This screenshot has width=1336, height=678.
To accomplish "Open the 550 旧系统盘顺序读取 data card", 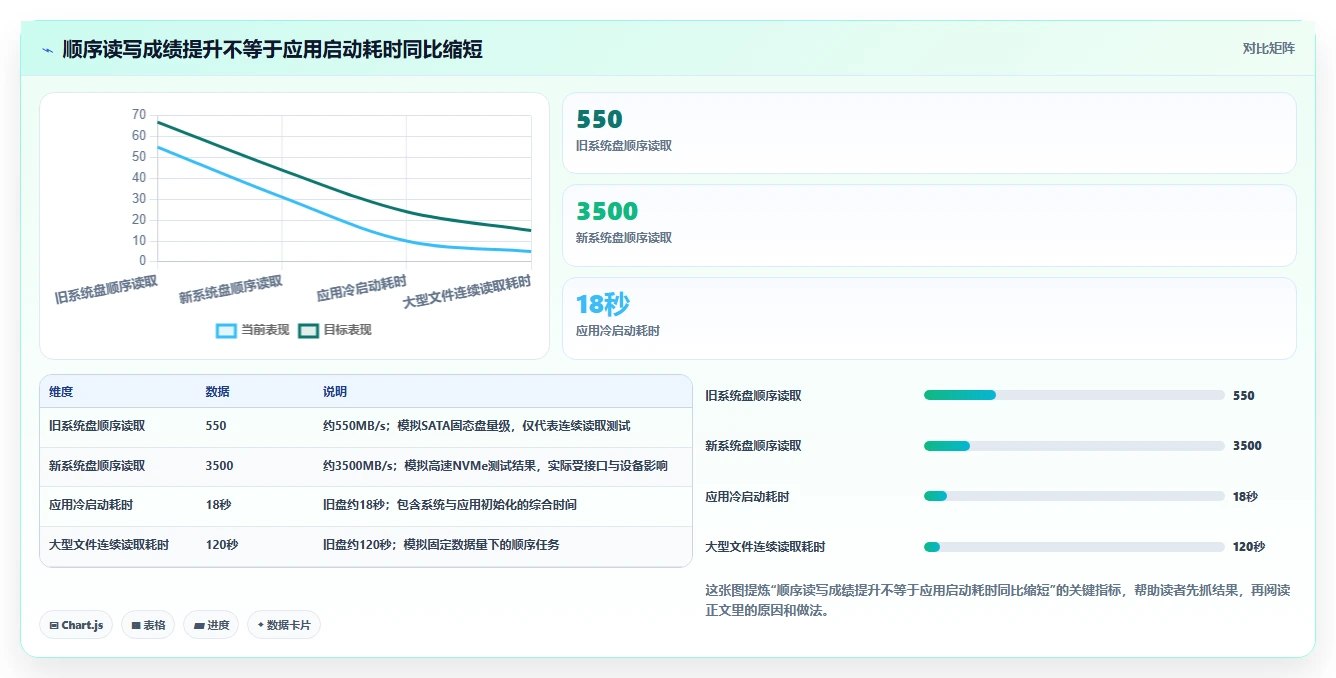I will 929,133.
